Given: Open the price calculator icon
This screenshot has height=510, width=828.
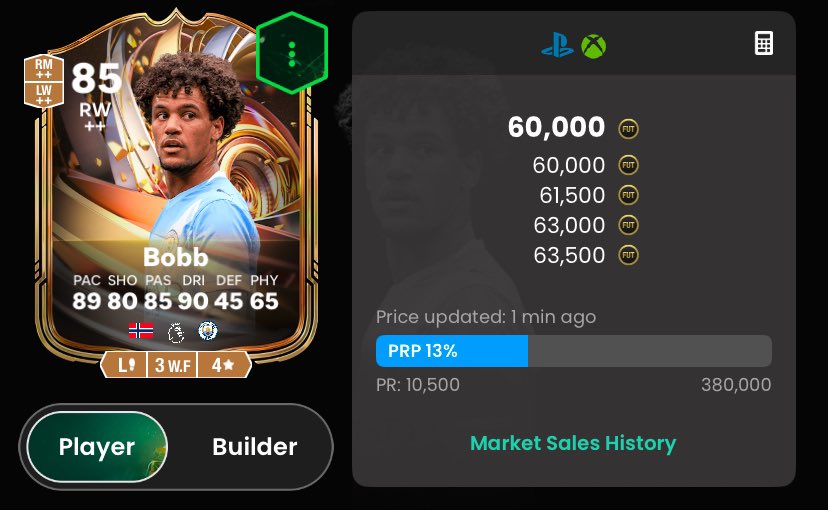Looking at the screenshot, I should coord(764,43).
